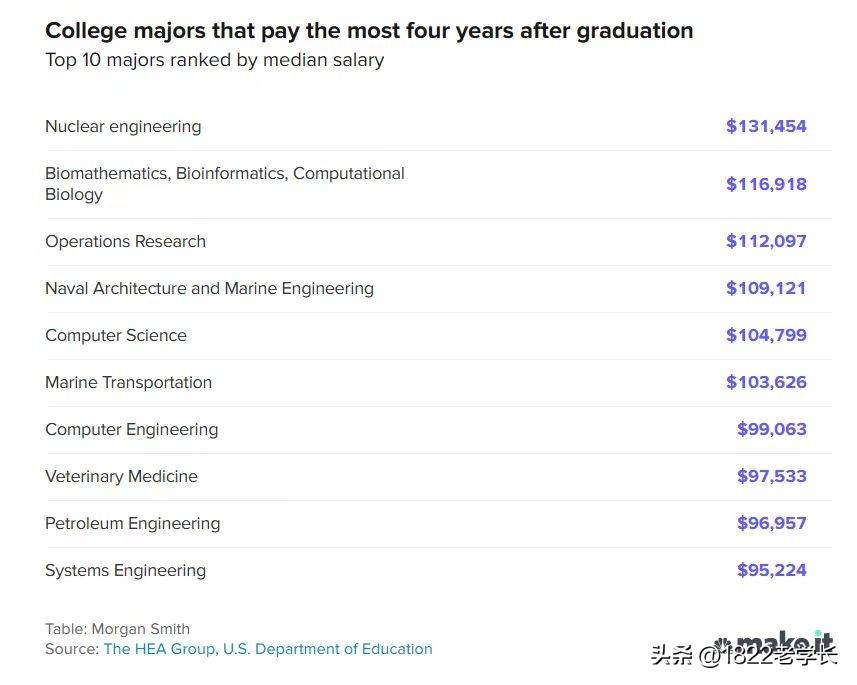Click the $112,097 salary value
Viewport: 857px width, 685px height.
[766, 241]
